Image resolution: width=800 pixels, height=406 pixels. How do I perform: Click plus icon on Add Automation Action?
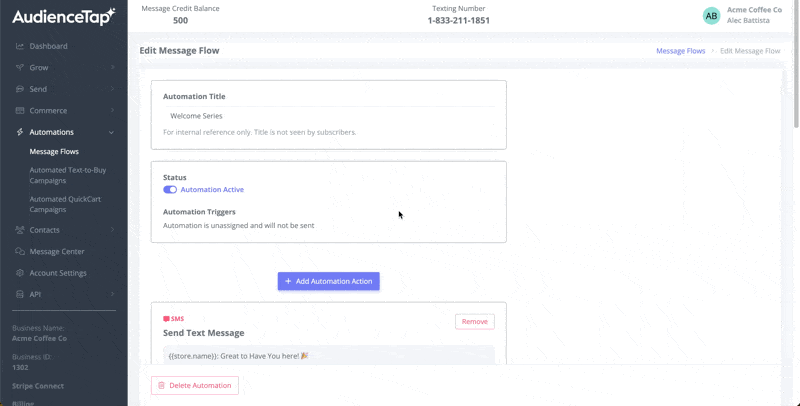coord(288,281)
